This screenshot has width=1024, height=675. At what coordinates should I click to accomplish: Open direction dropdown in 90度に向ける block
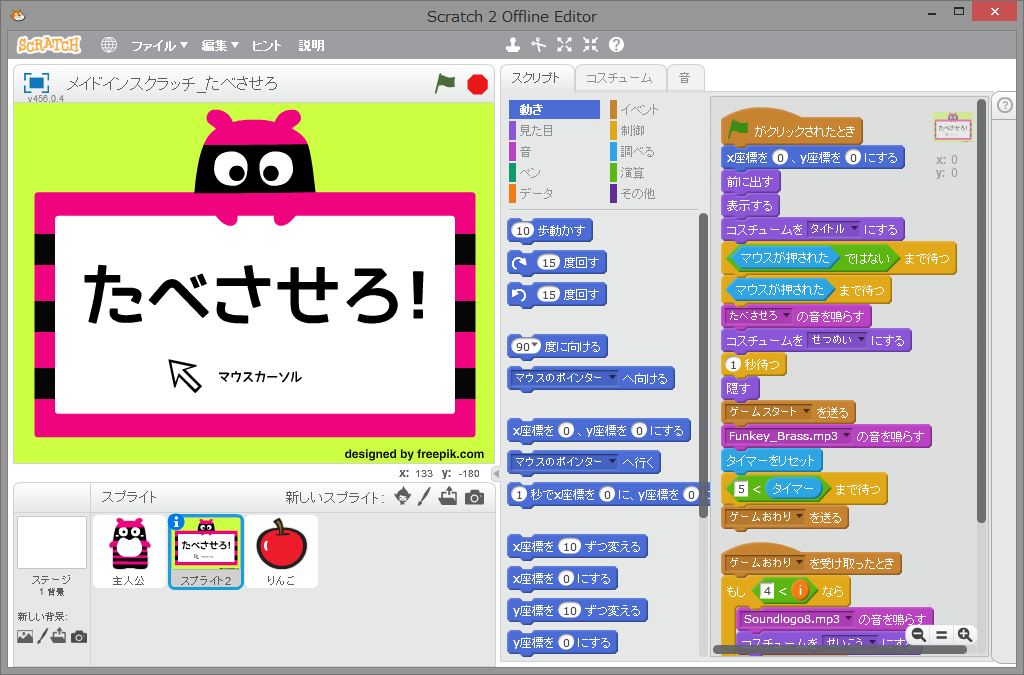536,345
